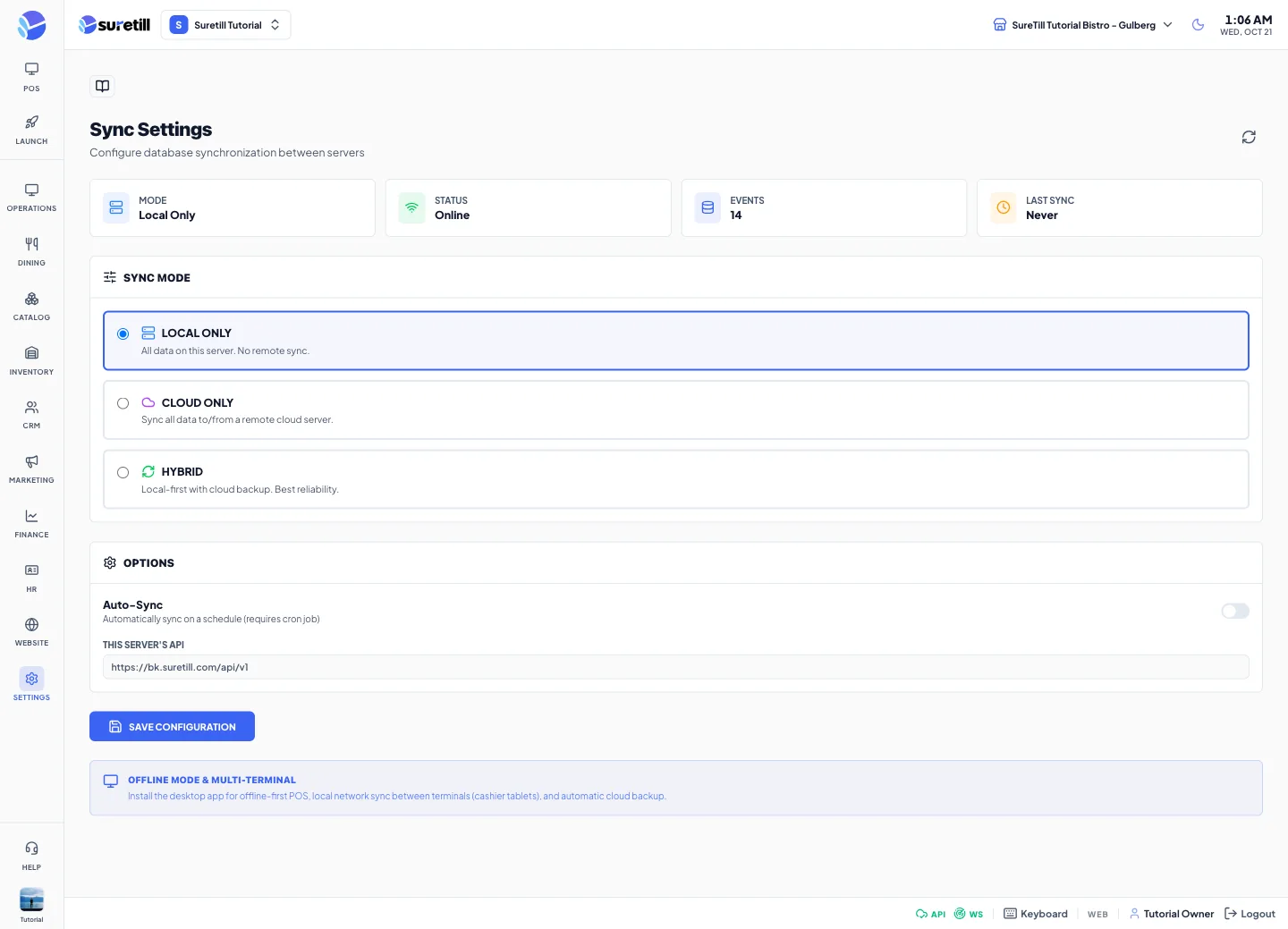Click the bird logo at sidebar top
1288x929 pixels.
coord(31,25)
